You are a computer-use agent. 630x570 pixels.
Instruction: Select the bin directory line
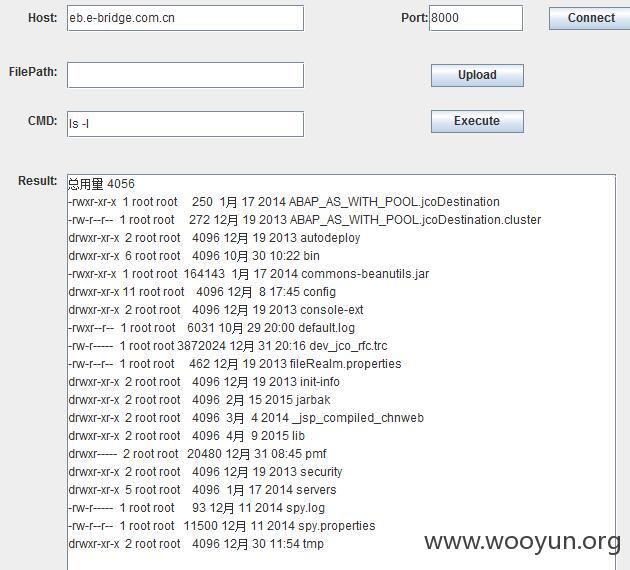(x=194, y=256)
